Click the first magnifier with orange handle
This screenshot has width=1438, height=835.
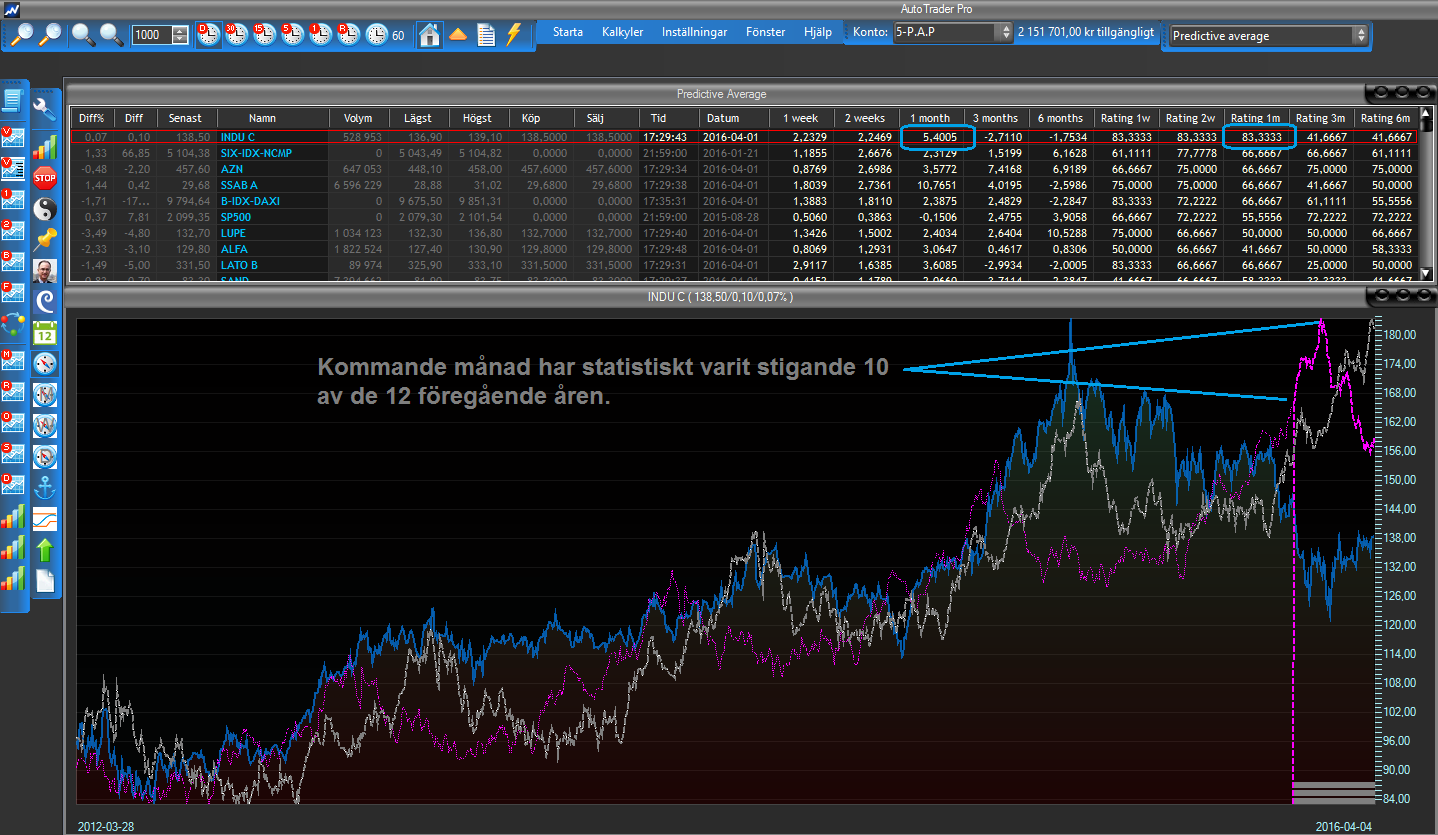(20, 34)
